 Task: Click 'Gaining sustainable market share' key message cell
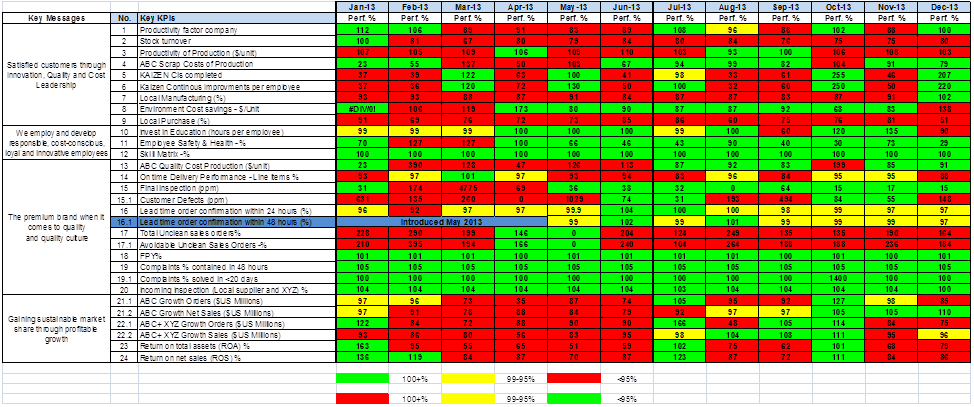[x=57, y=327]
